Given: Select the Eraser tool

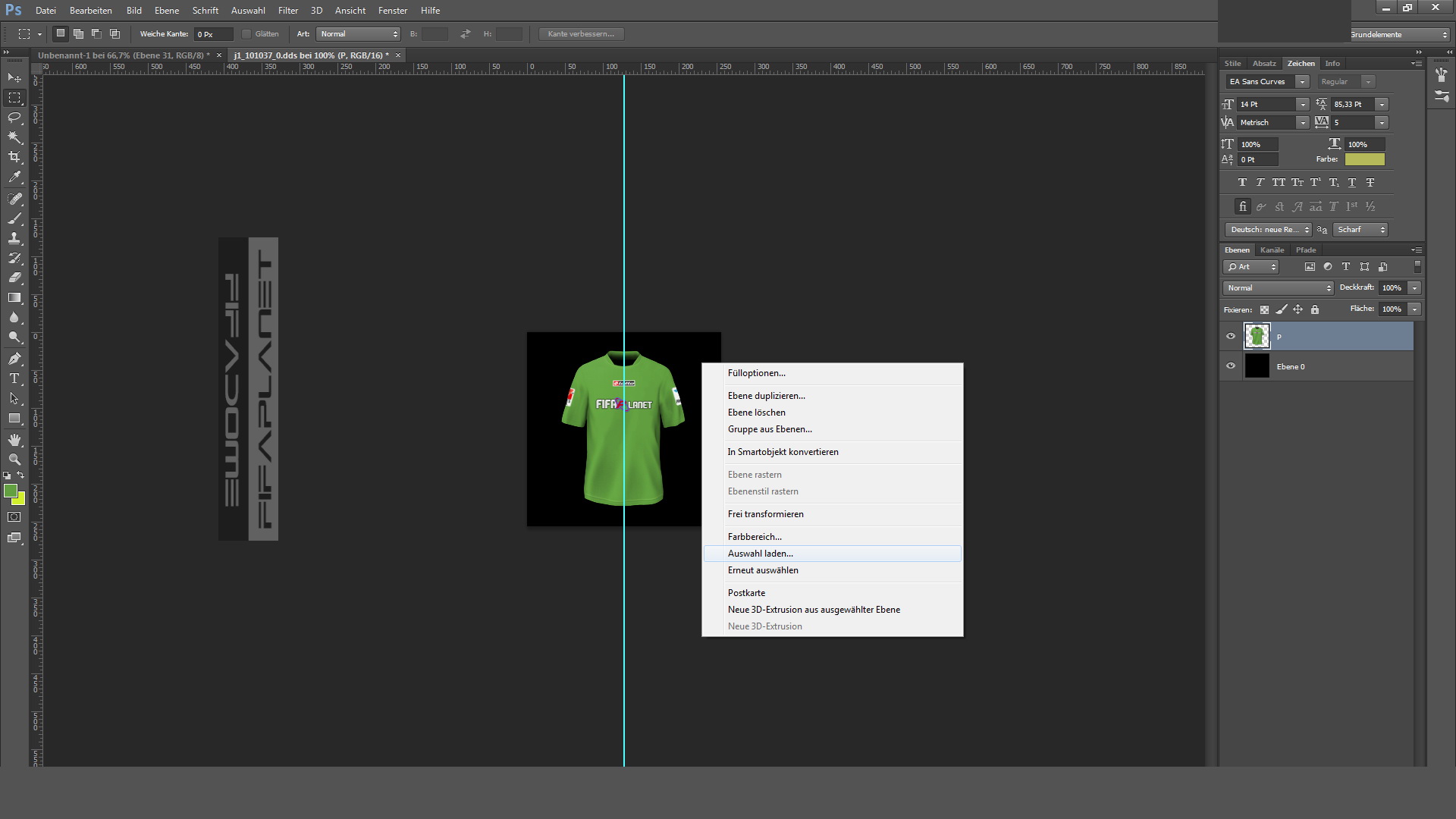Looking at the screenshot, I should (x=14, y=278).
